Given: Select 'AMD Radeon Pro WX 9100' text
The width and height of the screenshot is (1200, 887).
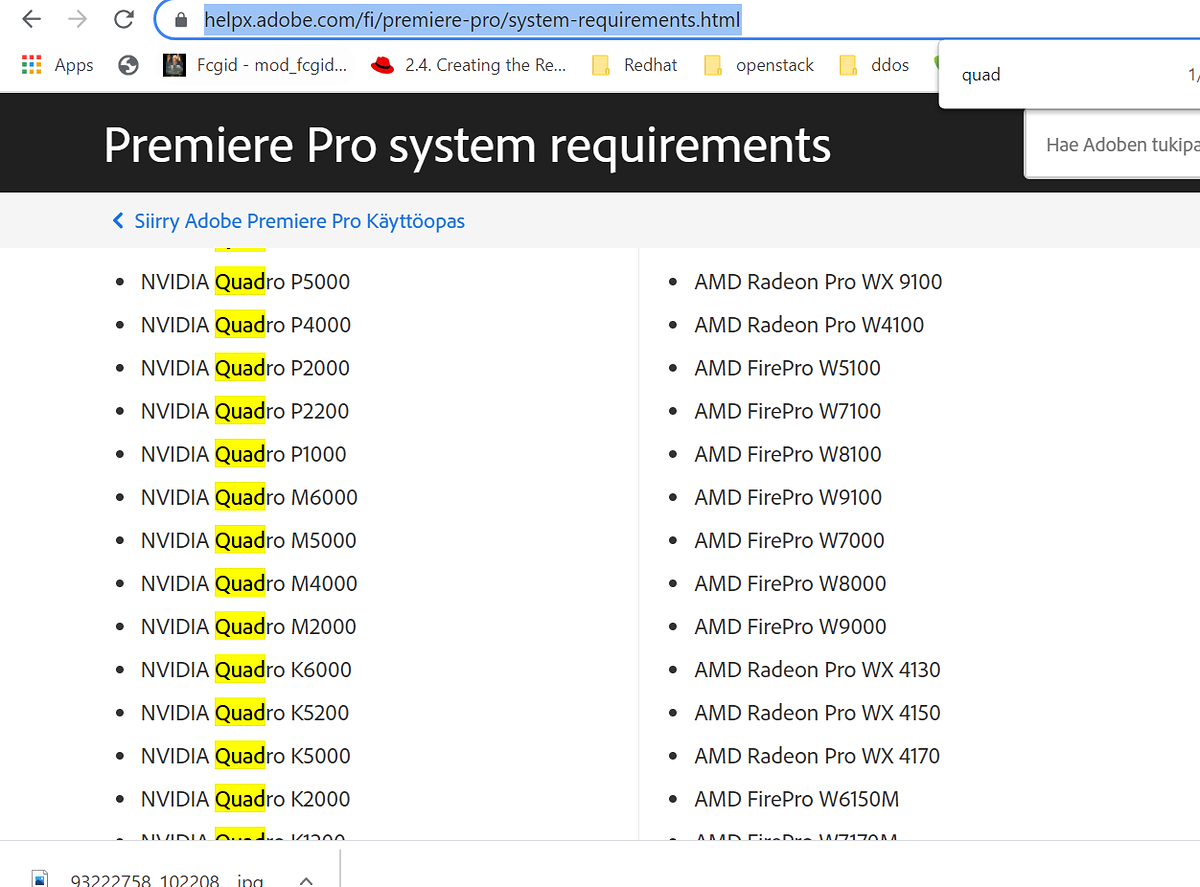Looking at the screenshot, I should (x=818, y=282).
